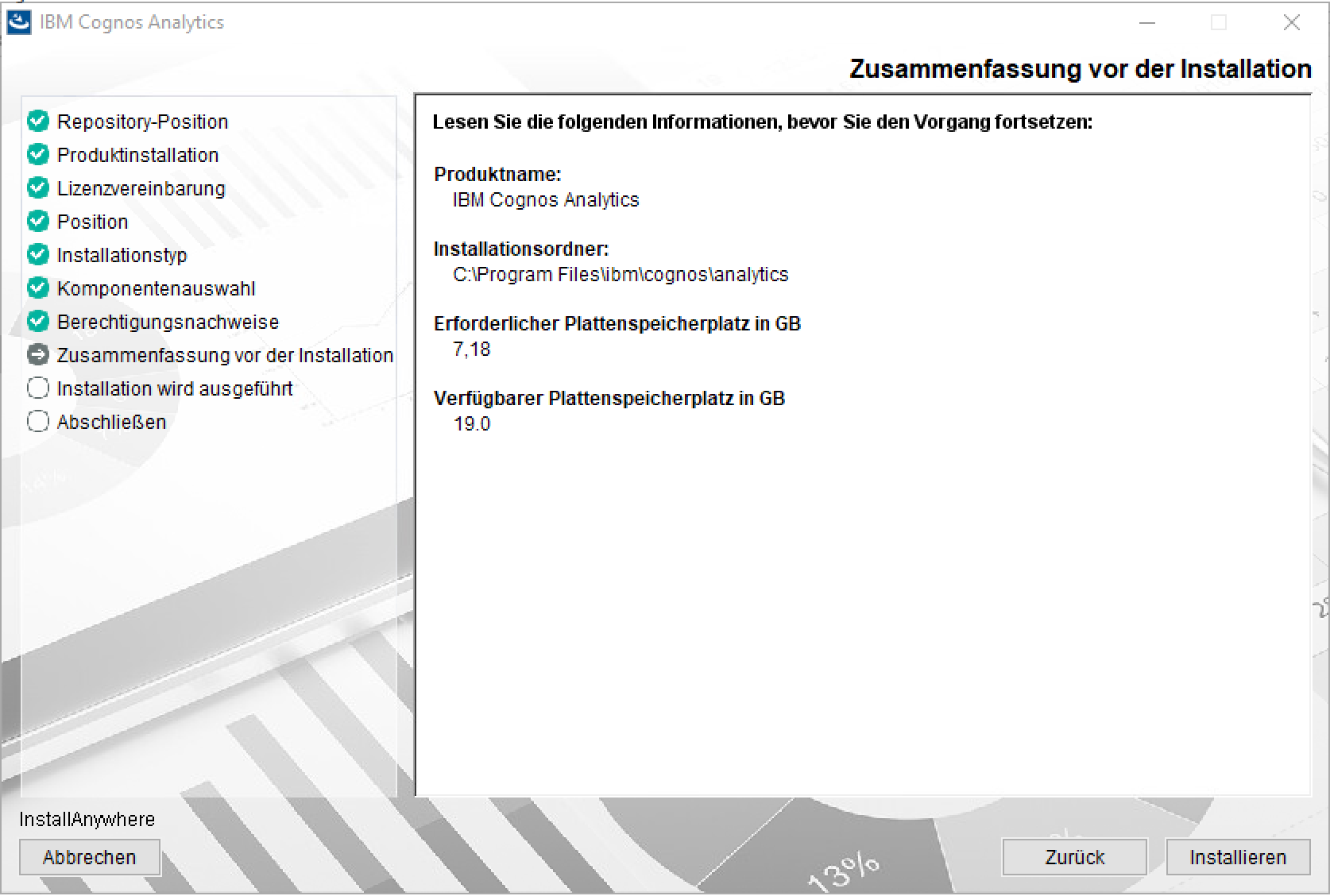Viewport: 1330px width, 896px height.
Task: Close the IBM Cognos Analytics installer window
Action: [1292, 23]
